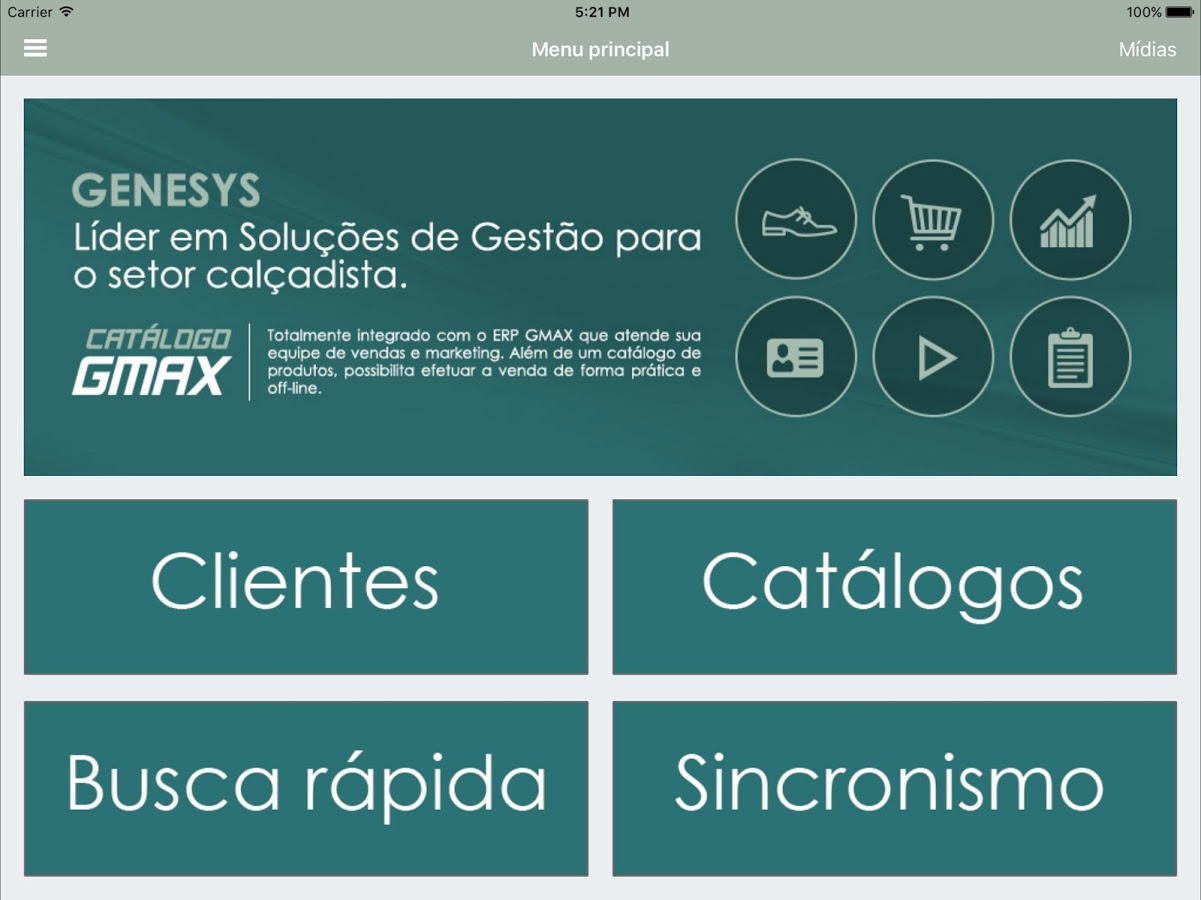Tap the Catálogo GMAX logo
The image size is (1201, 900).
tap(152, 361)
